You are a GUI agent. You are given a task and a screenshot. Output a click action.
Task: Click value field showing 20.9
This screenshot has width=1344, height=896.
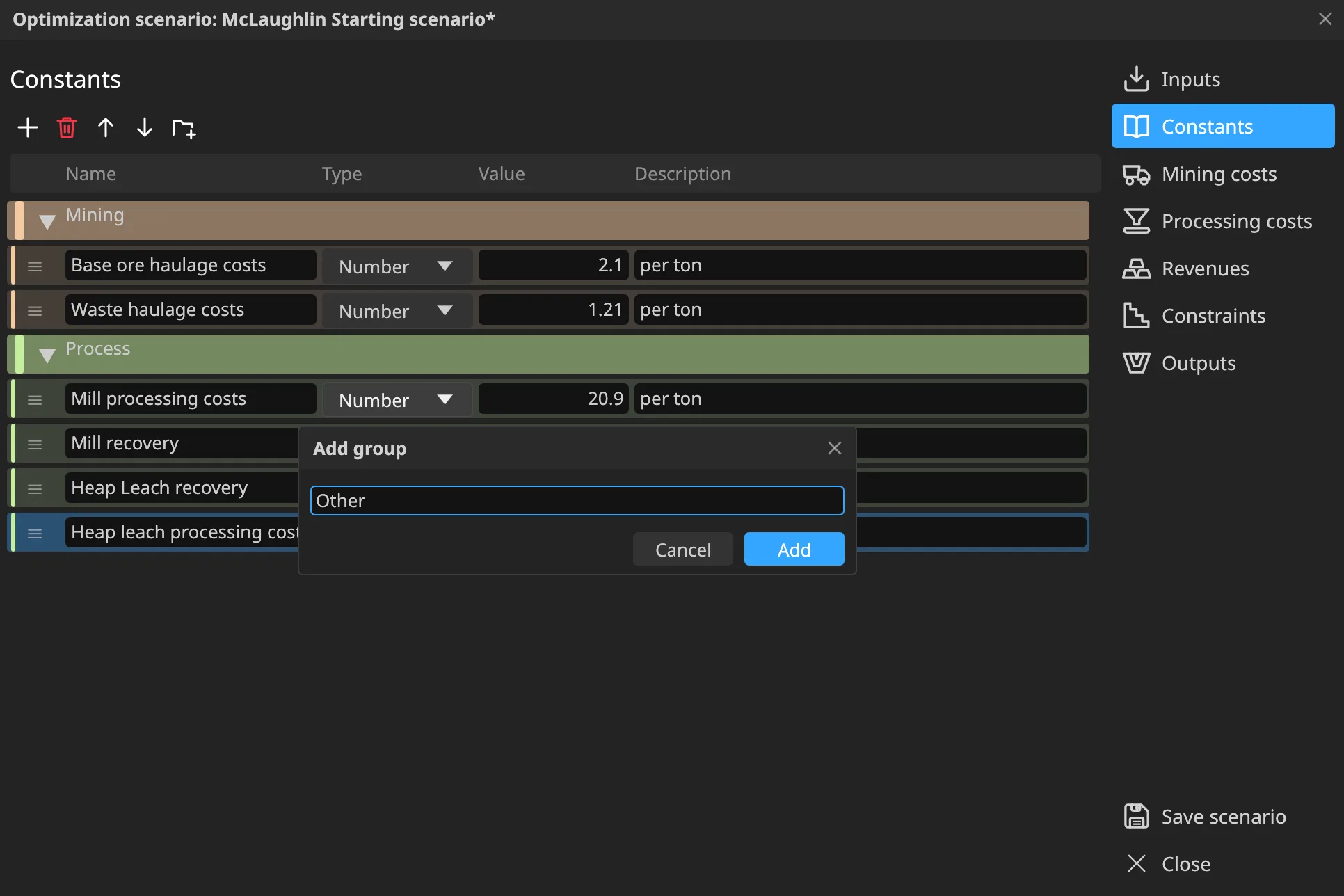553,399
